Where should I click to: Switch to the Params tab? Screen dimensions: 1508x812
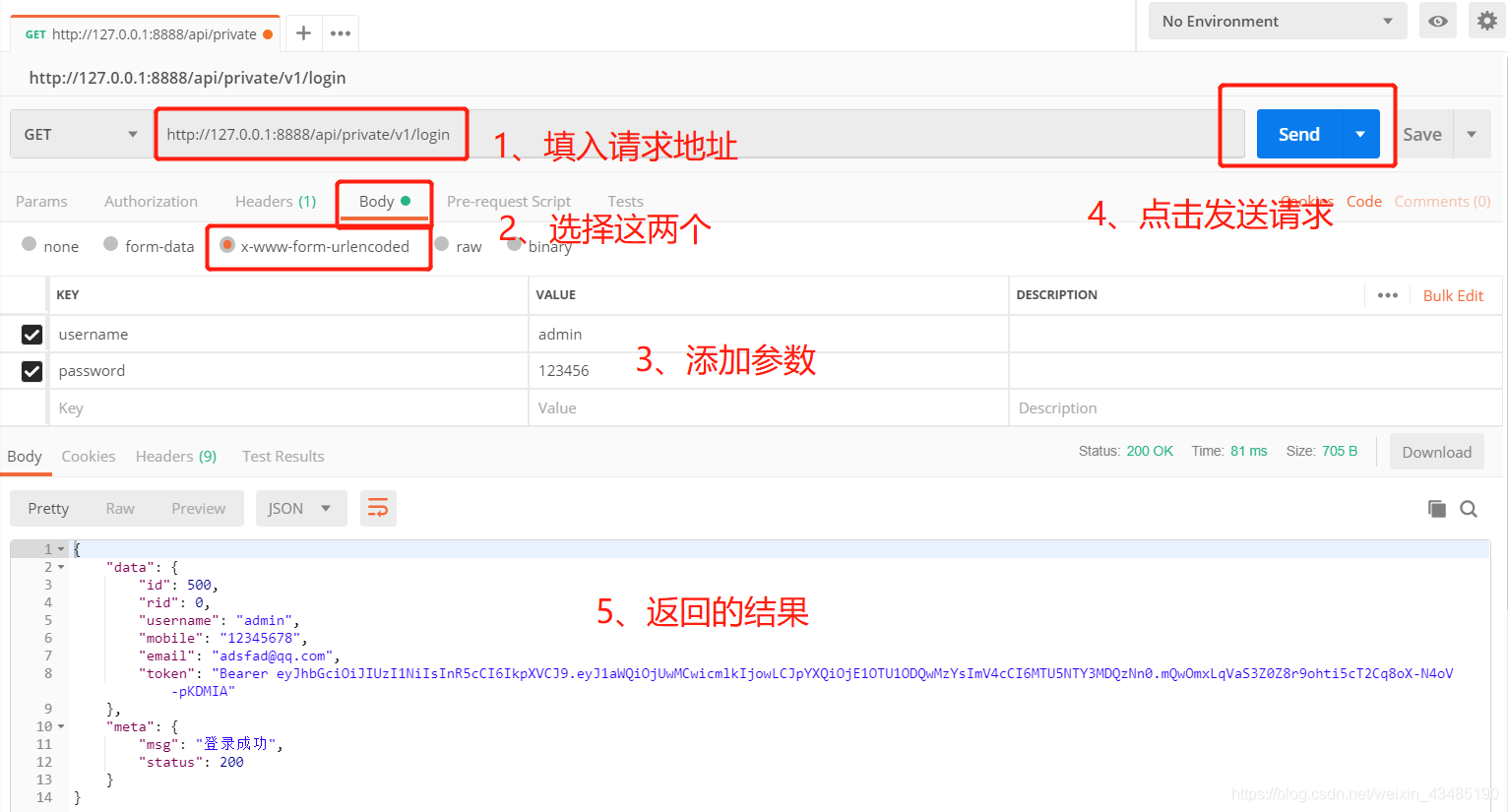click(41, 201)
